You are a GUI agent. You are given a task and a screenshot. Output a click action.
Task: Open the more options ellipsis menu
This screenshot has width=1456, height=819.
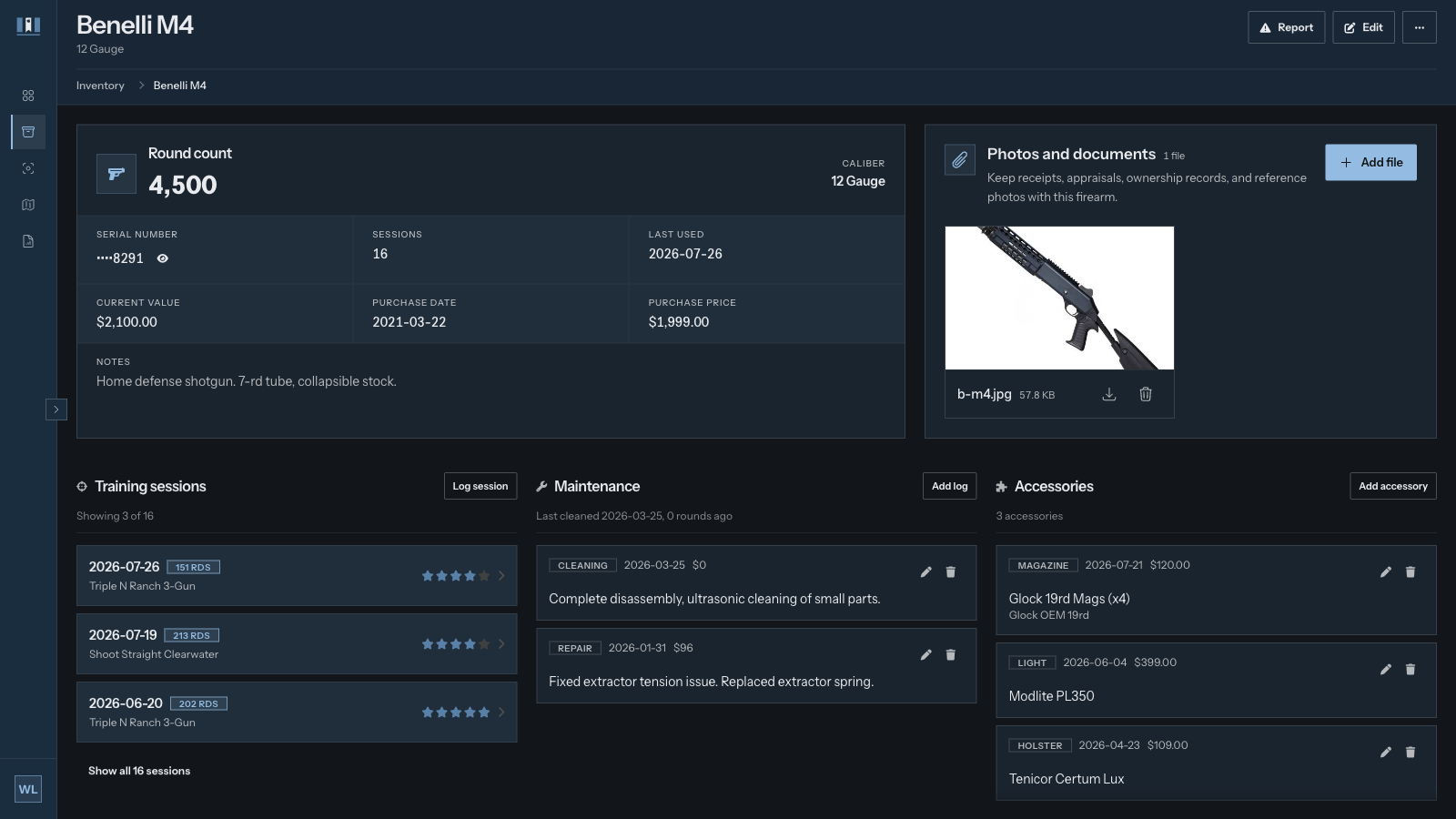[x=1419, y=27]
